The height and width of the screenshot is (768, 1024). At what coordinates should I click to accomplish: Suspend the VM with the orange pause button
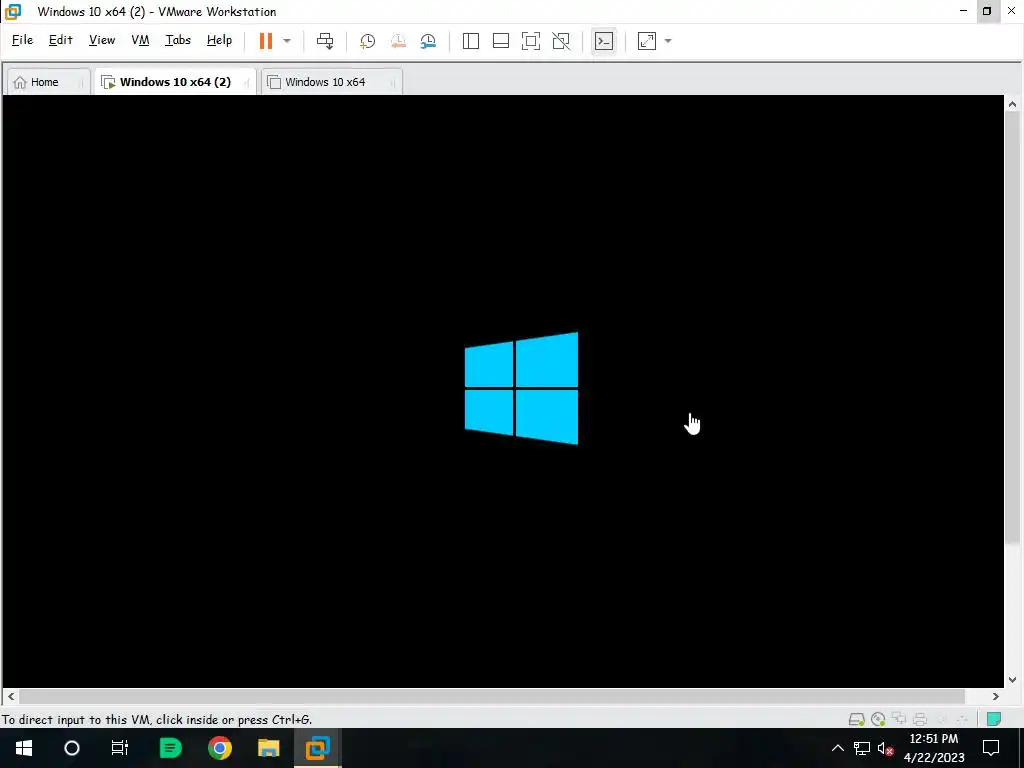(265, 40)
